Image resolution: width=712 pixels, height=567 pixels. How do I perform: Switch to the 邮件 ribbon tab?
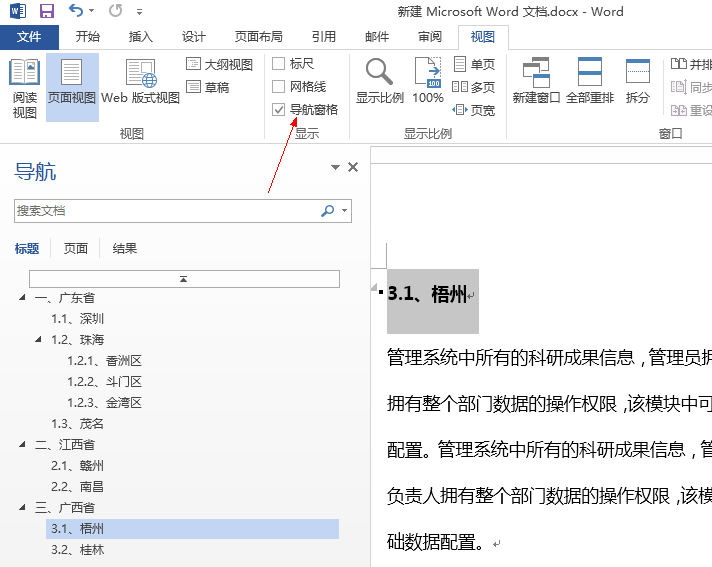coord(377,36)
